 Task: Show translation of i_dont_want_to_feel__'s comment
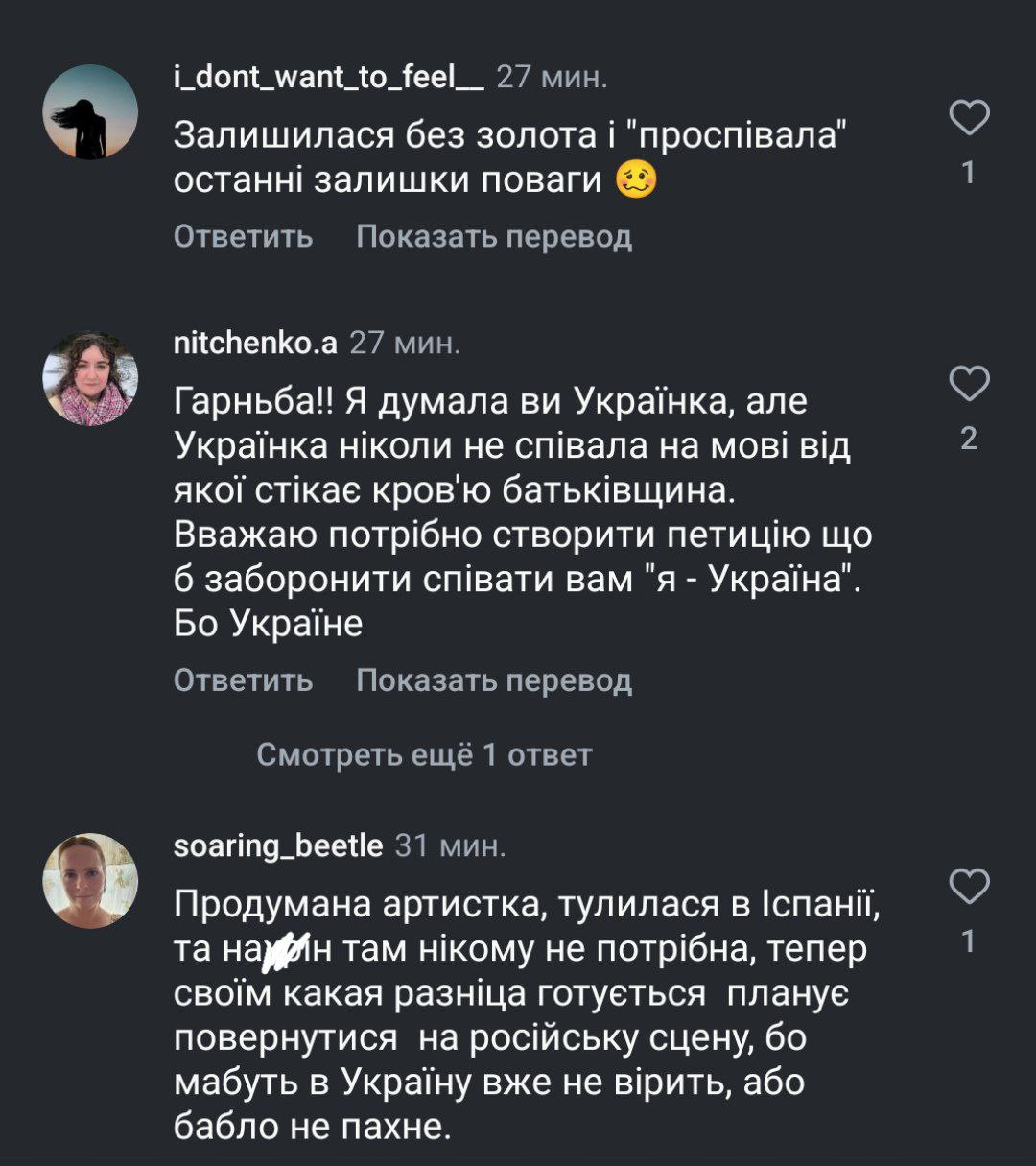(494, 236)
